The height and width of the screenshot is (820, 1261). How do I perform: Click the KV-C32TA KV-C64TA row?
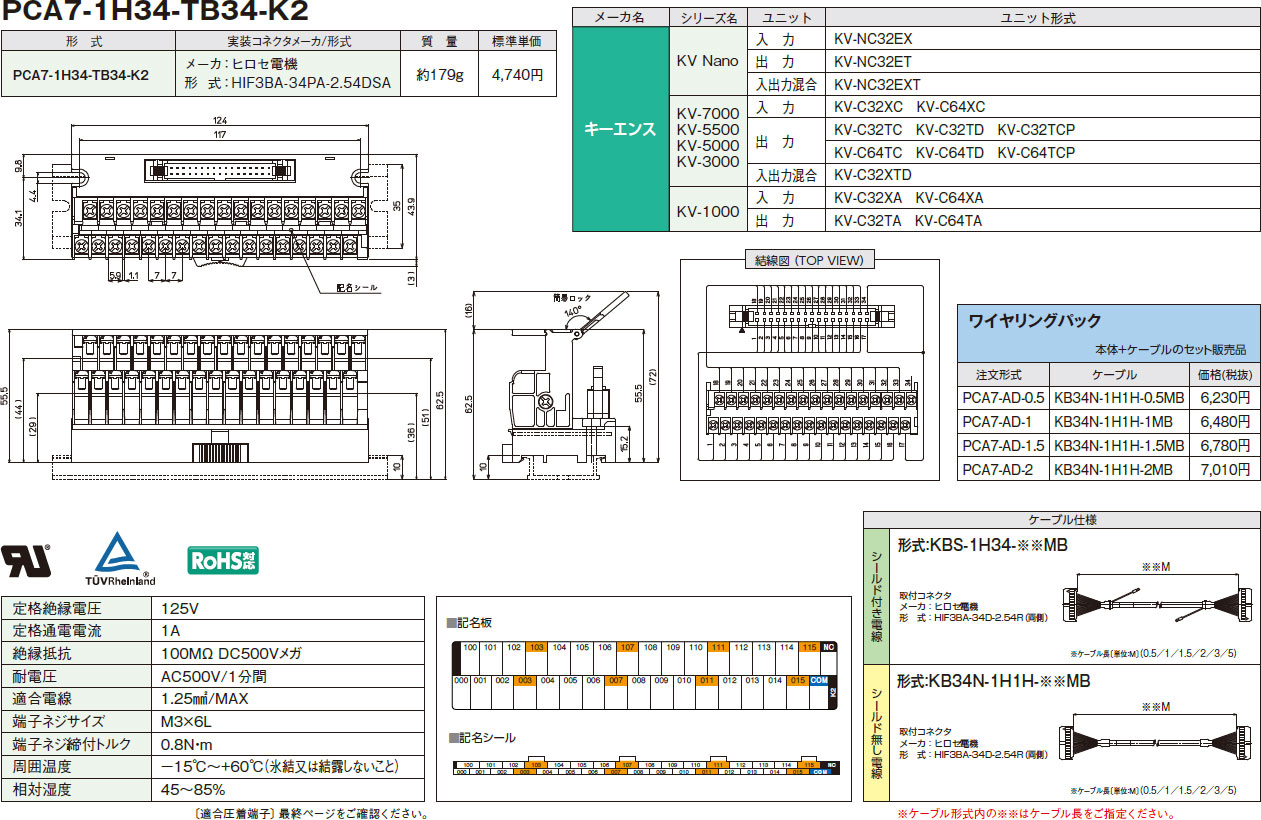pos(1045,221)
